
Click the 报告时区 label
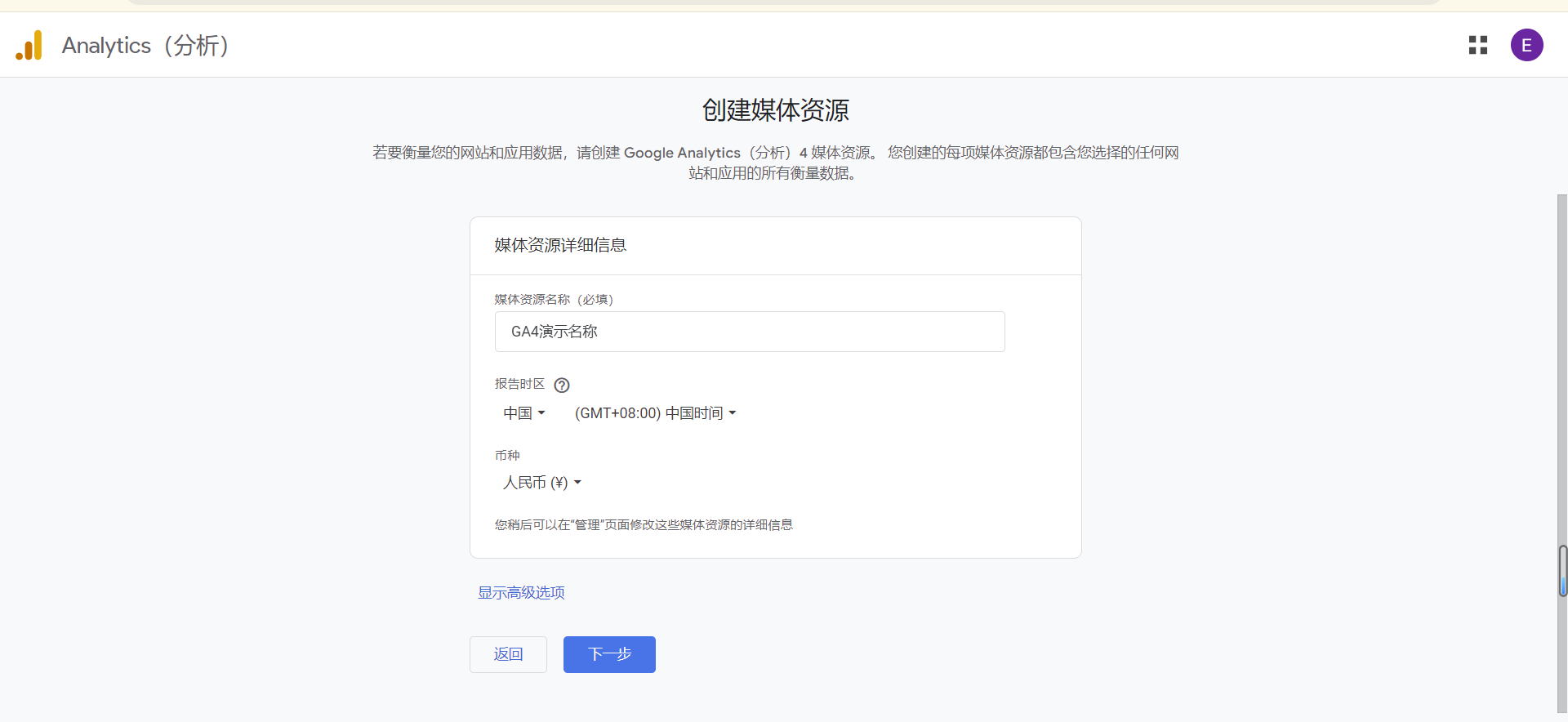point(519,384)
